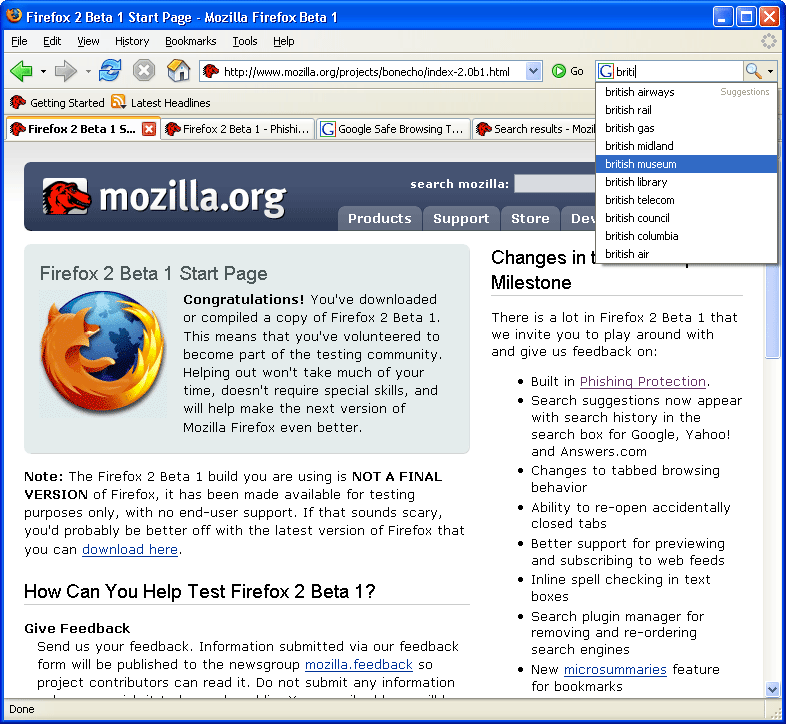This screenshot has height=724, width=786.
Task: Click the vertical scrollbar thumb
Action: click(x=772, y=311)
